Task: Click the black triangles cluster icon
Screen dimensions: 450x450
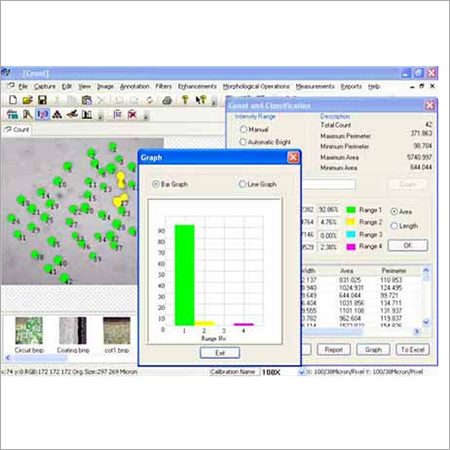Action: pyautogui.click(x=57, y=115)
